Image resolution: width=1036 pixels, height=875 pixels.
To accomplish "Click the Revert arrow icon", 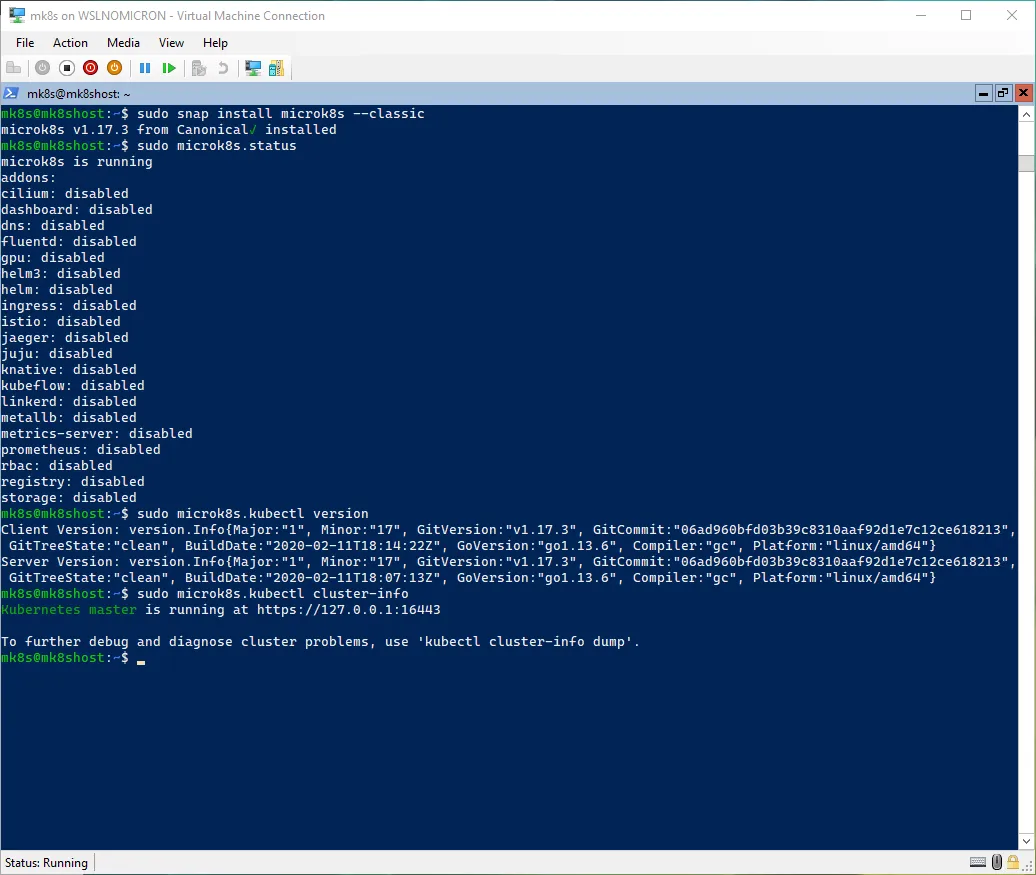I will pyautogui.click(x=223, y=68).
